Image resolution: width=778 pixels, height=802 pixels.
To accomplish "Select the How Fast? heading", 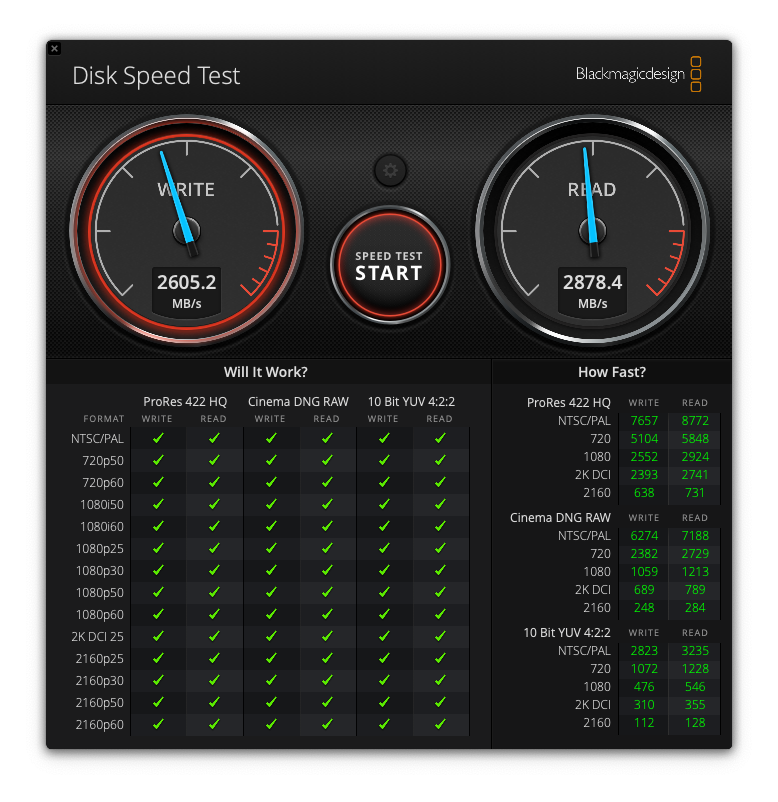I will tap(612, 372).
